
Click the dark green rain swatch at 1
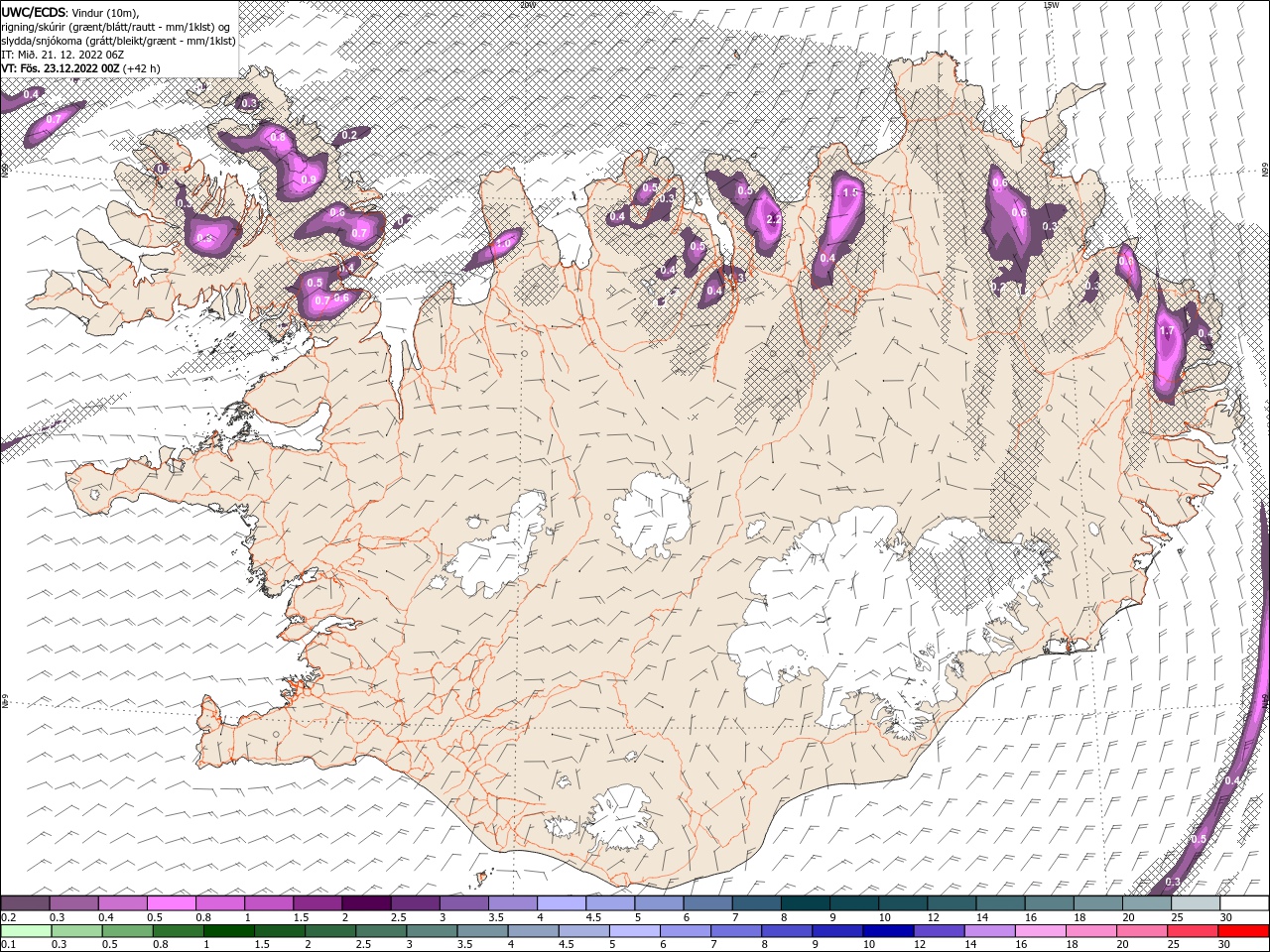[x=229, y=930]
